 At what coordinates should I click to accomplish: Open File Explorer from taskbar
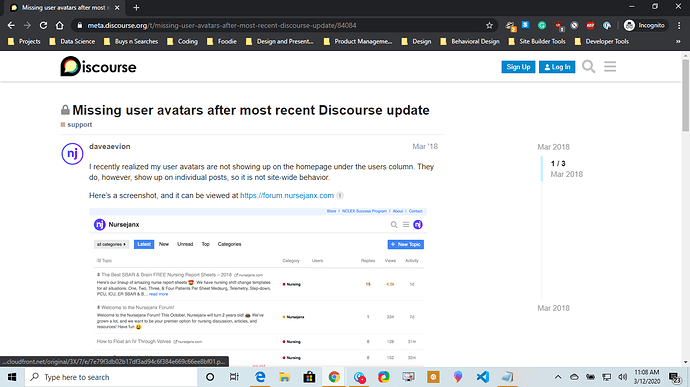(285, 377)
